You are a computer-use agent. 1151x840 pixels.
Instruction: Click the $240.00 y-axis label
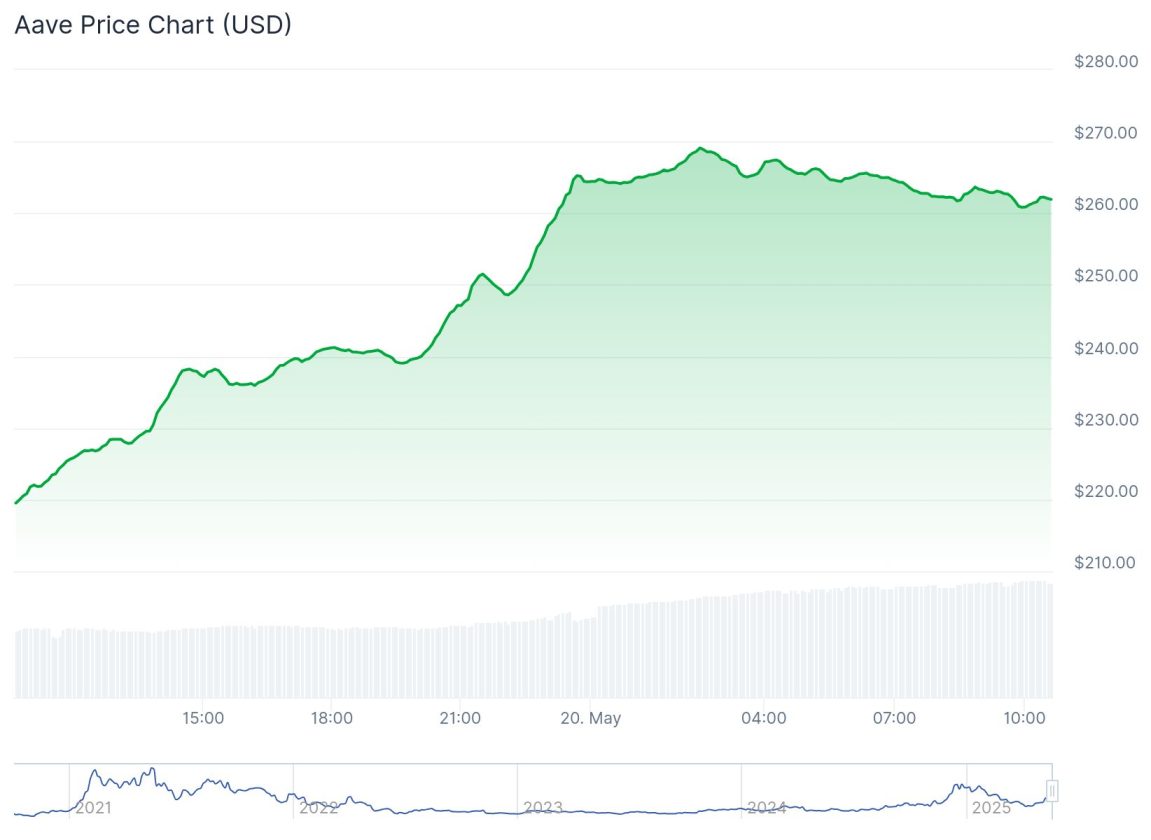[1105, 348]
